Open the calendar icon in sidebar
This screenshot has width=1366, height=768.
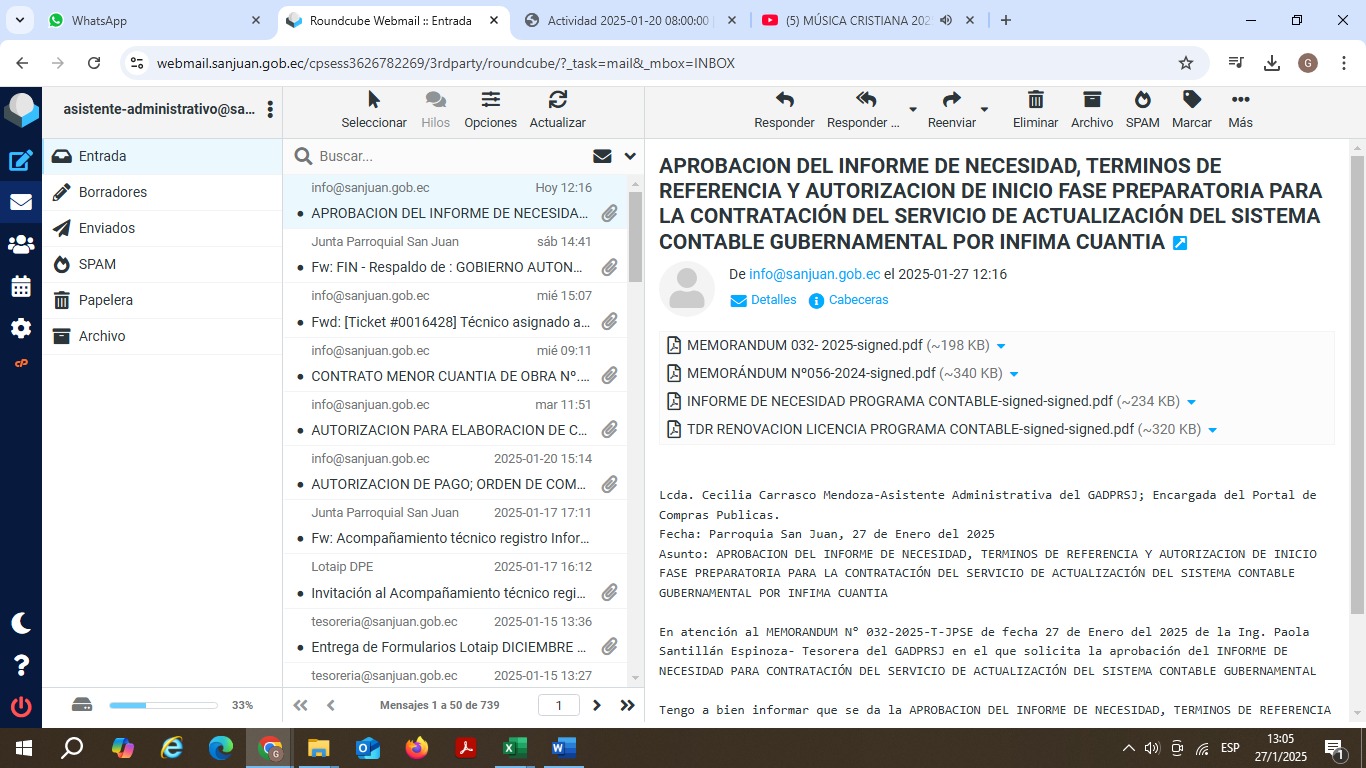(x=21, y=286)
